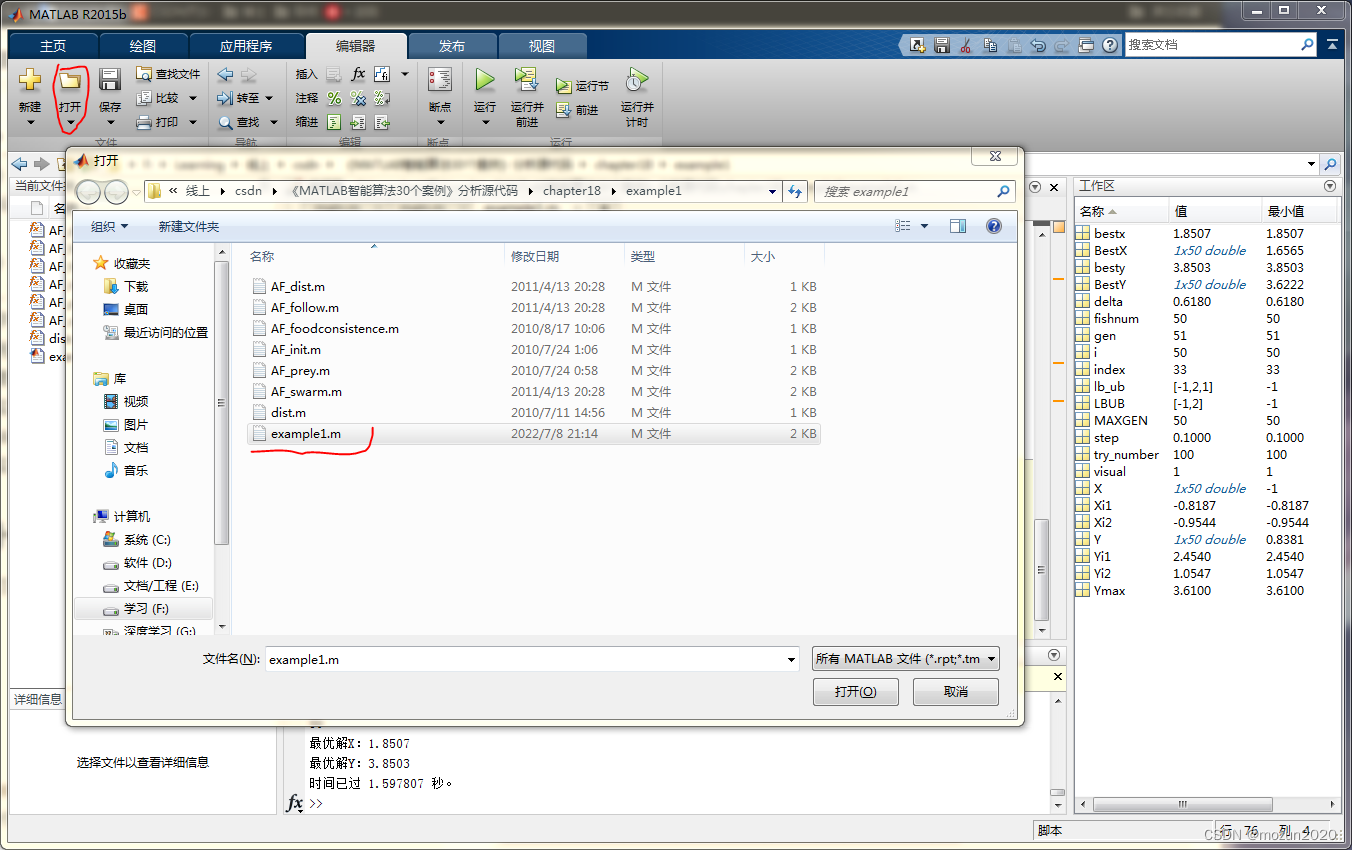Viewport: 1352px width, 850px height.
Task: Click the scissors cut icon
Action: (x=966, y=45)
